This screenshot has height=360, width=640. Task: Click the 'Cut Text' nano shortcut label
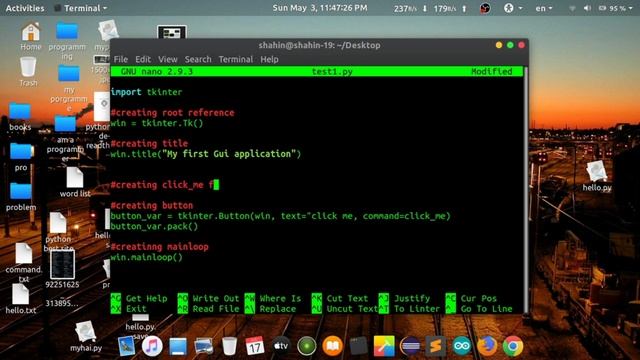[x=347, y=298]
